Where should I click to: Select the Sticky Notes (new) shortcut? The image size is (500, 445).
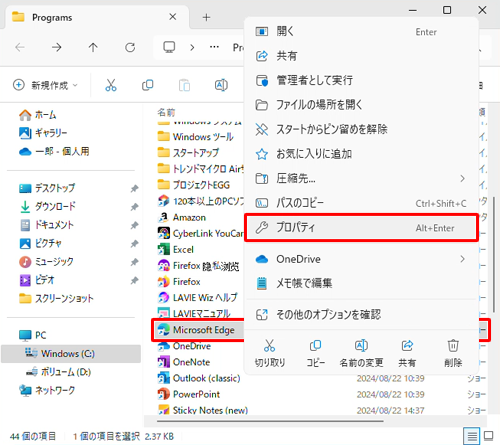coord(203,410)
